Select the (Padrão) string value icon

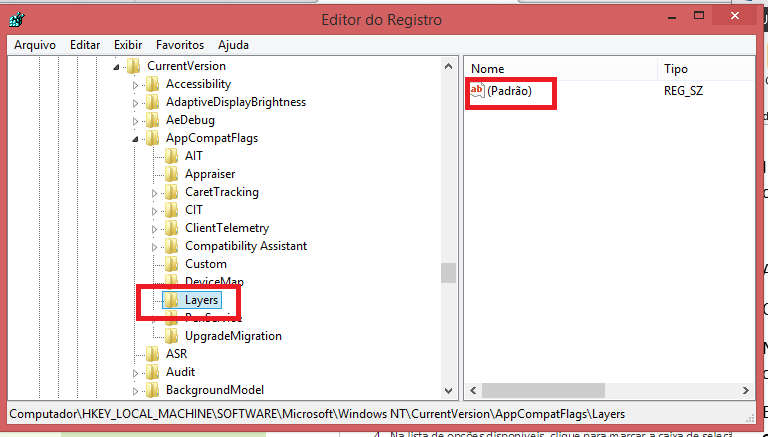[x=477, y=91]
